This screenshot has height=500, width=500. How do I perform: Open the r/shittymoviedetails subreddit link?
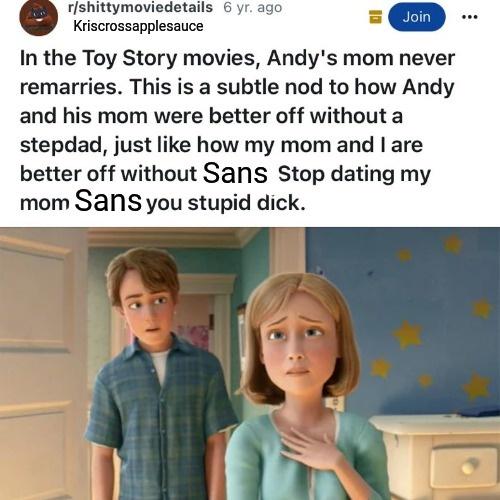pyautogui.click(x=140, y=7)
